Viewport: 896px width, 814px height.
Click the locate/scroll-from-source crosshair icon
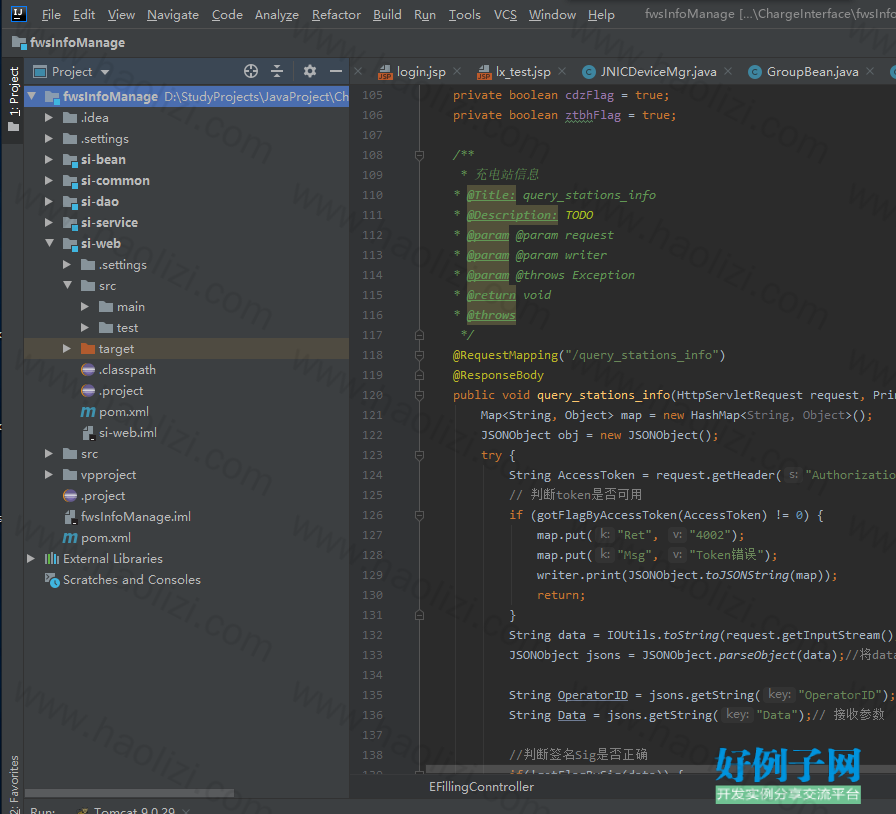point(251,71)
